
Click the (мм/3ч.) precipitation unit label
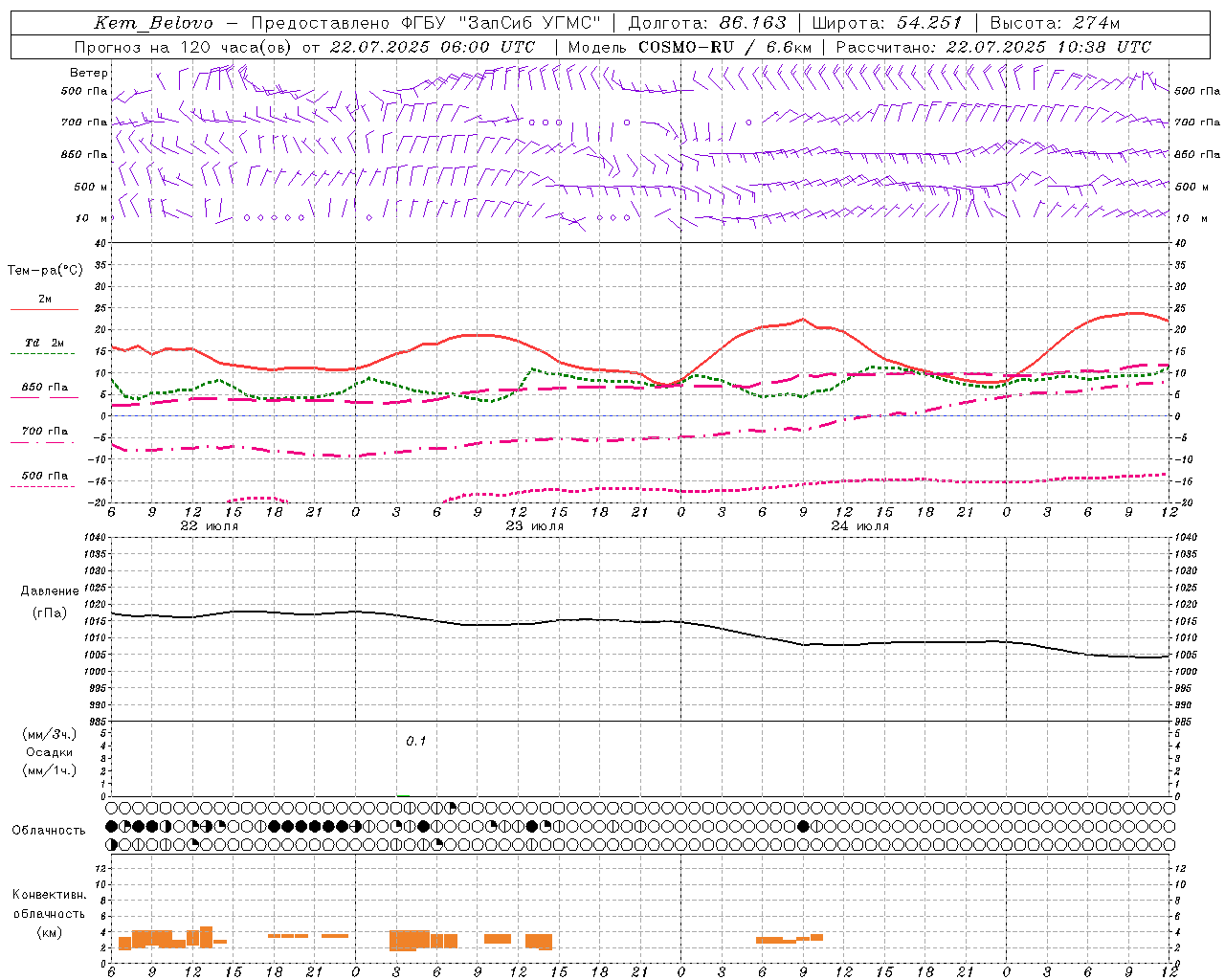(x=50, y=734)
